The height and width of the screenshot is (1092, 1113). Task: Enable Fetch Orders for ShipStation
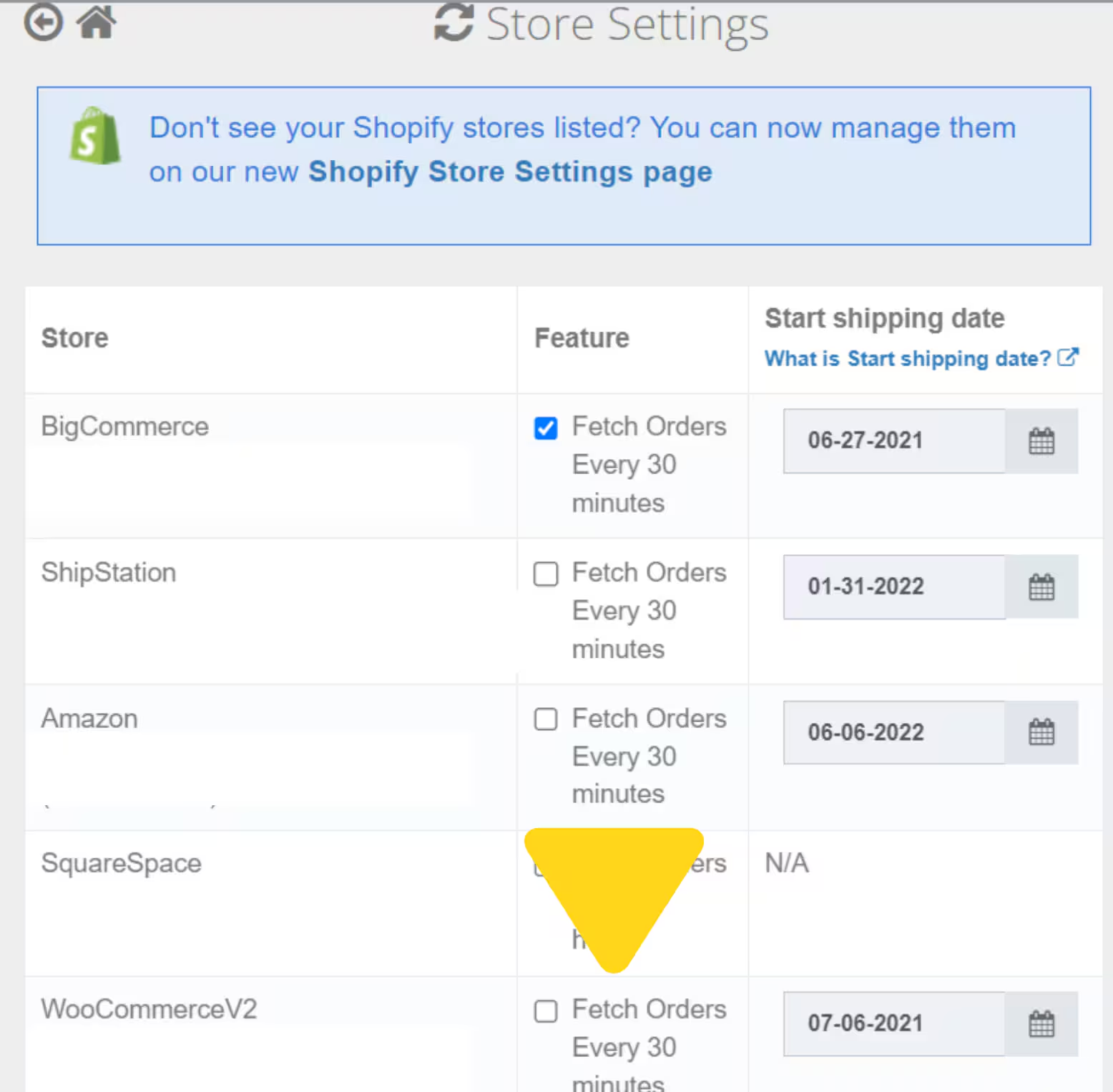(x=545, y=574)
